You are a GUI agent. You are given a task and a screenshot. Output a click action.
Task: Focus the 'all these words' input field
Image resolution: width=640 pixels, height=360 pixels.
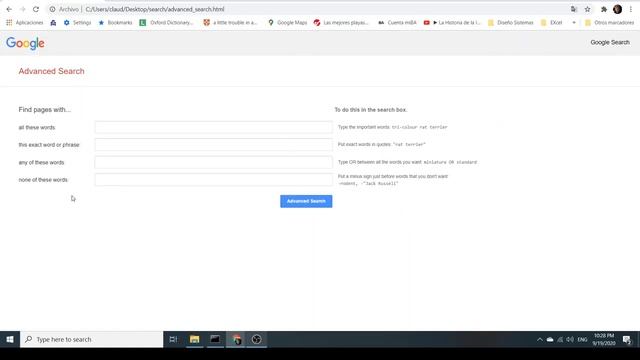(x=213, y=127)
